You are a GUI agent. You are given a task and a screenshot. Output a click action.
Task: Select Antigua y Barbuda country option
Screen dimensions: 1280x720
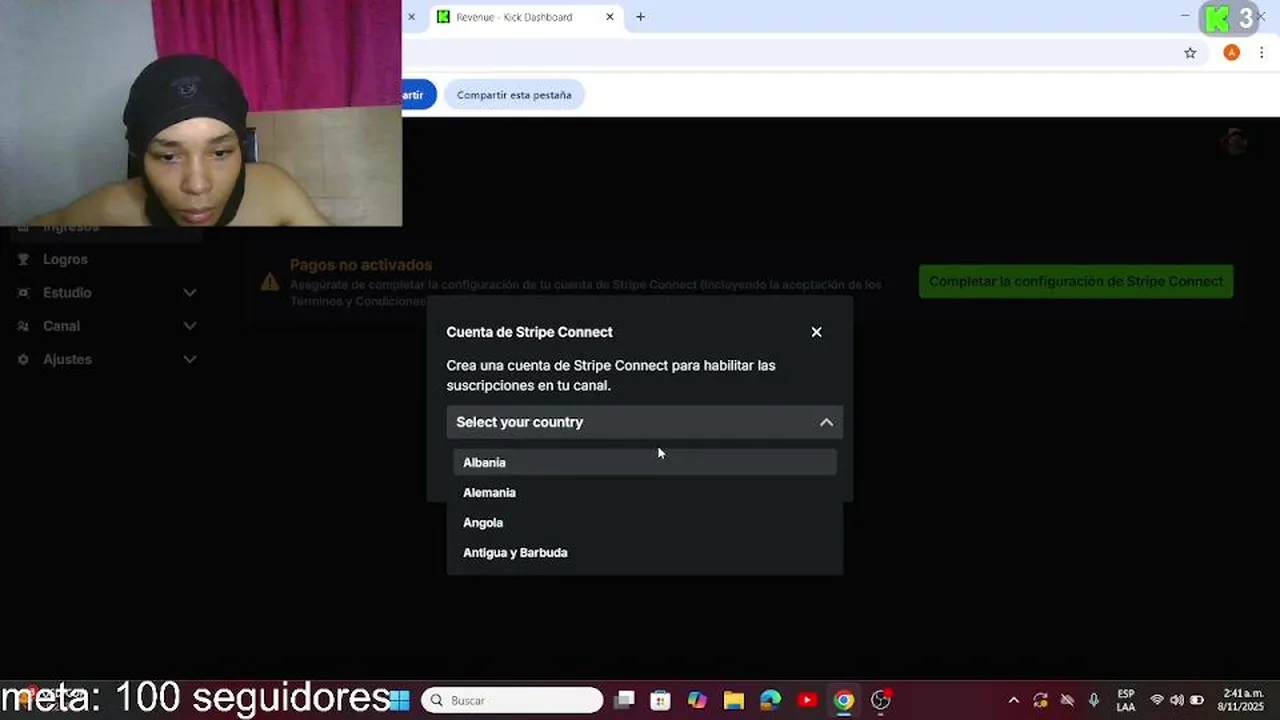tap(644, 552)
